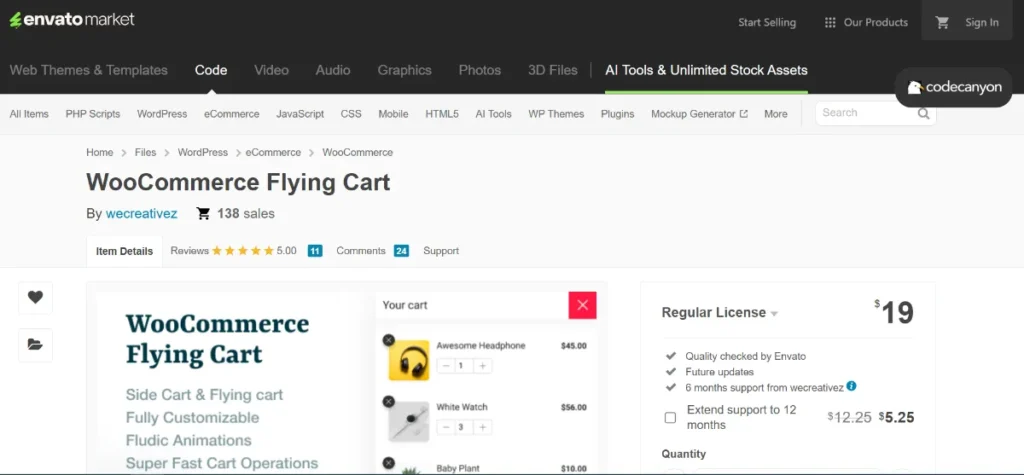1024x475 pixels.
Task: Click the Awesome Headphone quantity field
Action: (464, 366)
